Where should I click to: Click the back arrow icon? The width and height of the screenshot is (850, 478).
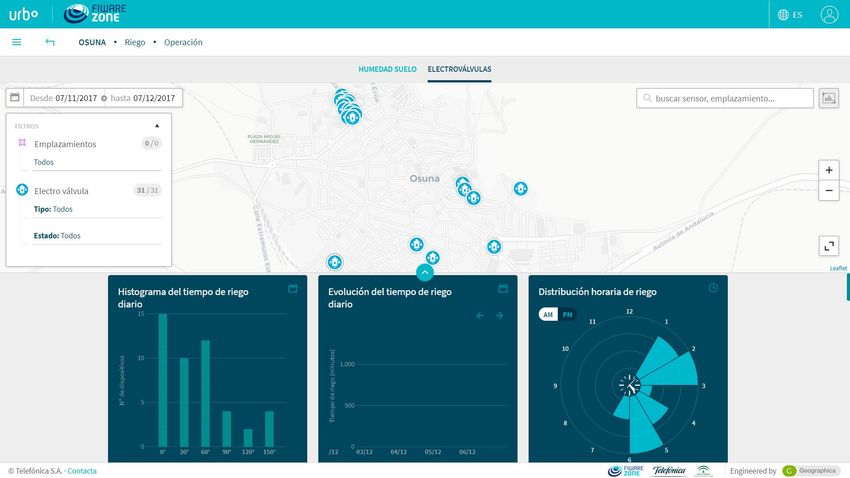pyautogui.click(x=50, y=42)
